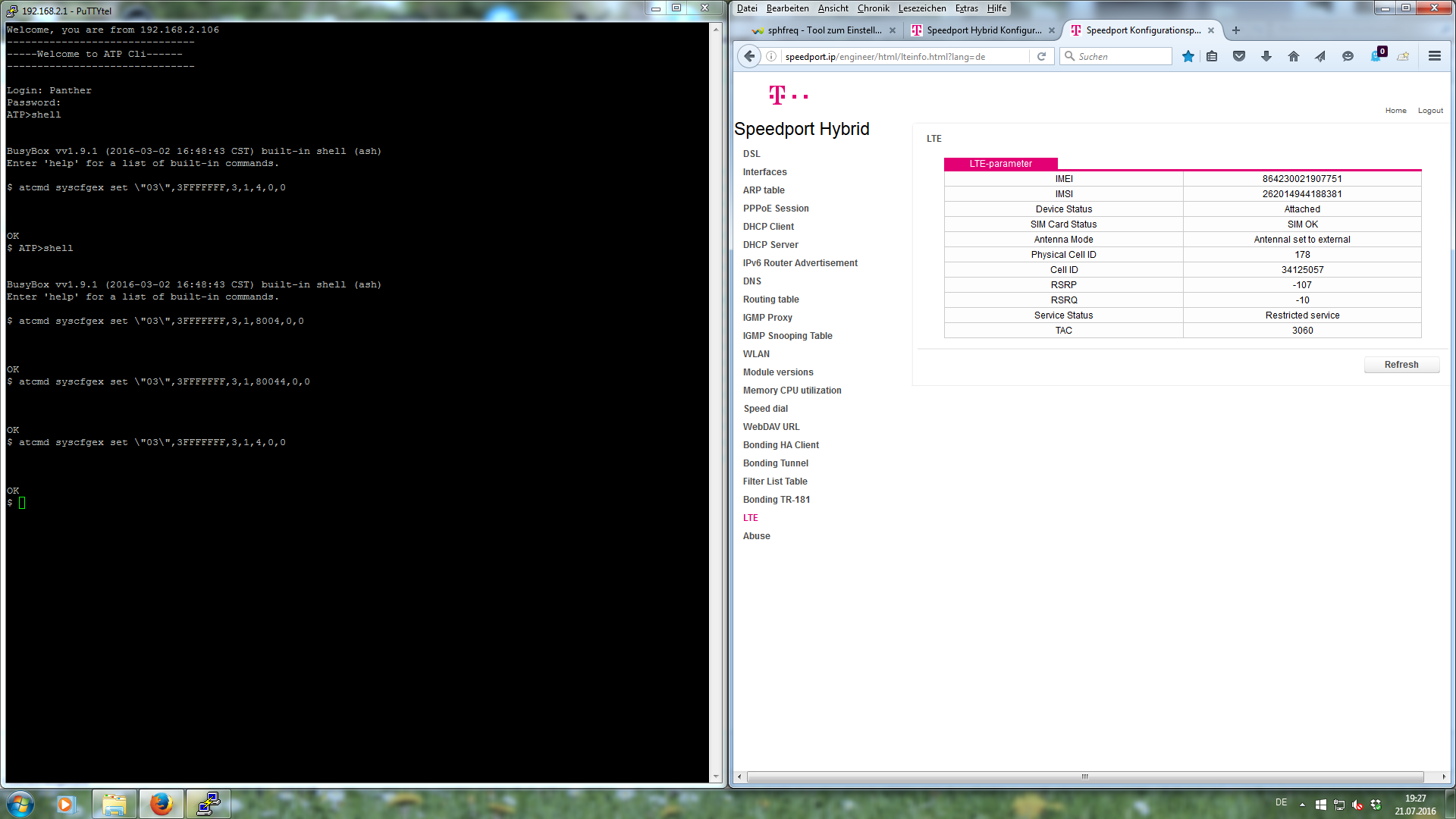This screenshot has height=819, width=1456.
Task: Open the Interfaces sidebar entry
Action: point(764,172)
